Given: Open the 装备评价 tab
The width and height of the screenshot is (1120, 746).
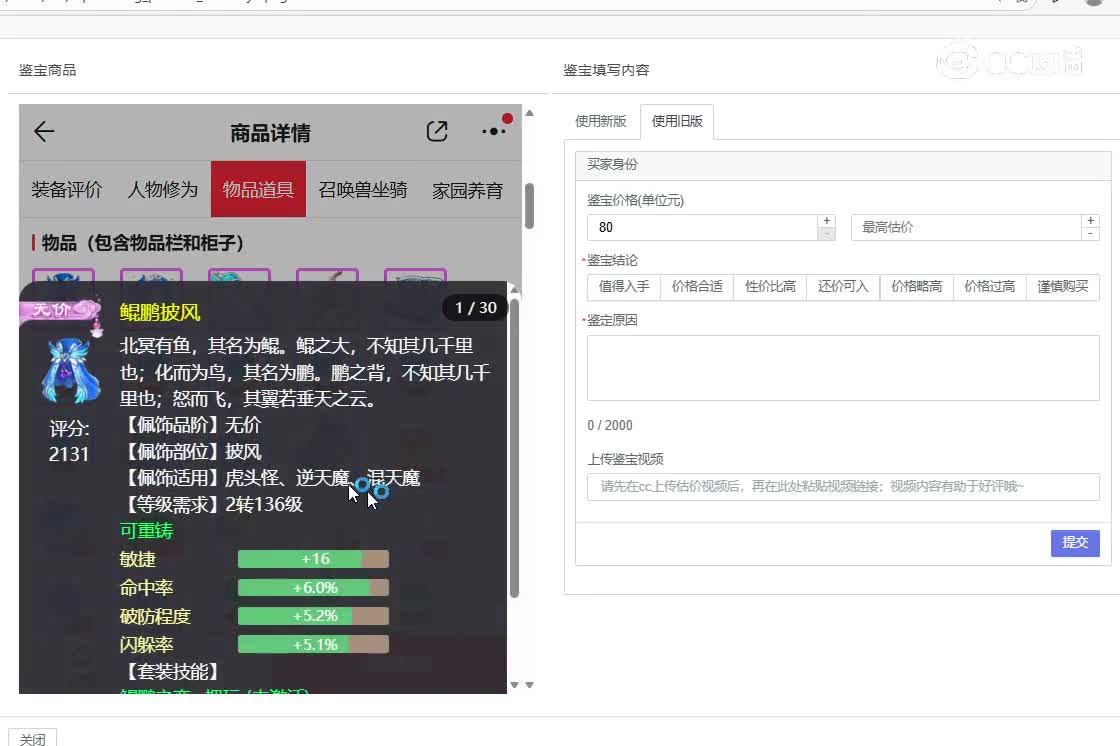Looking at the screenshot, I should point(66,189).
